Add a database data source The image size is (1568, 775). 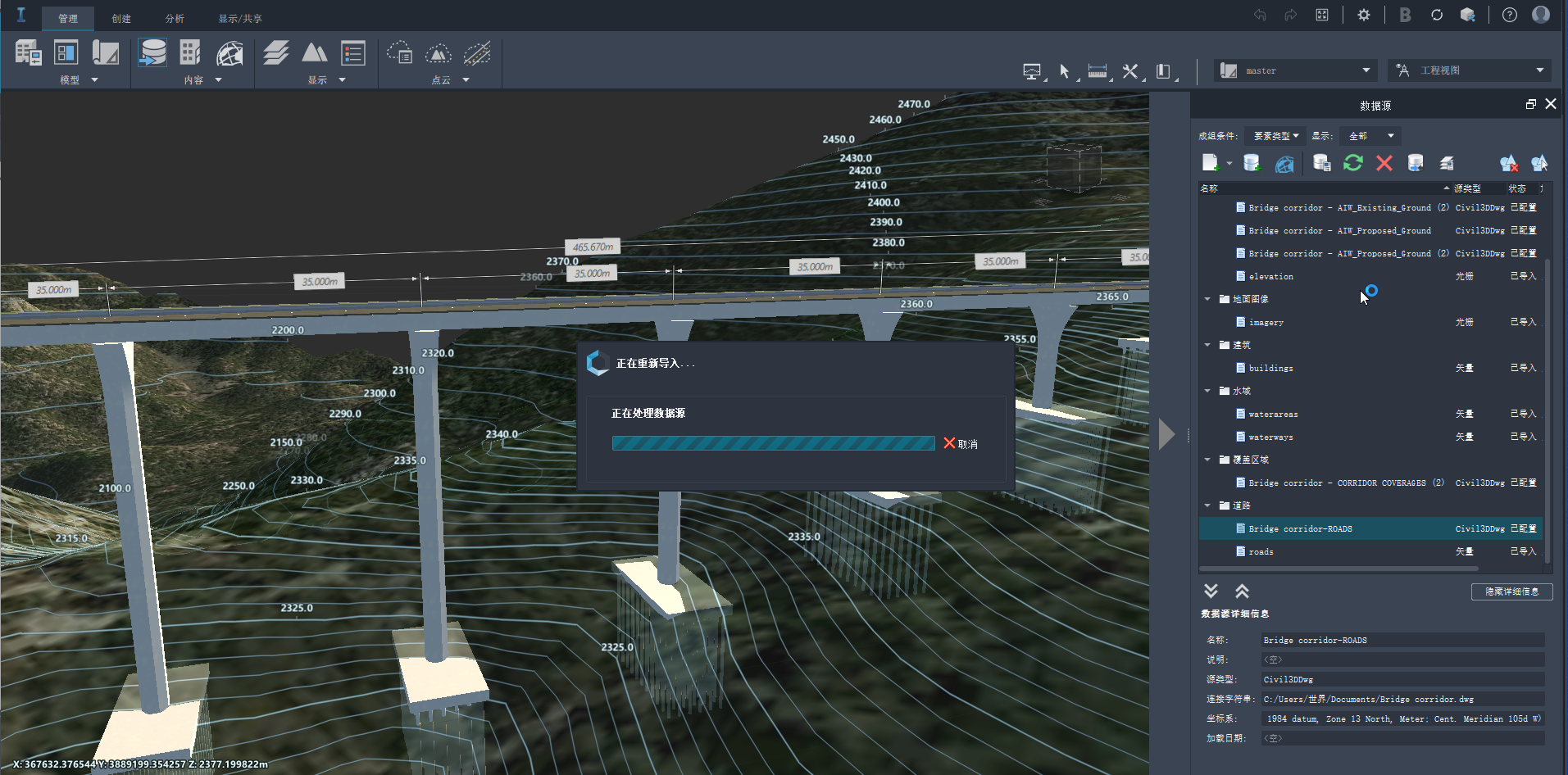pos(1252,163)
